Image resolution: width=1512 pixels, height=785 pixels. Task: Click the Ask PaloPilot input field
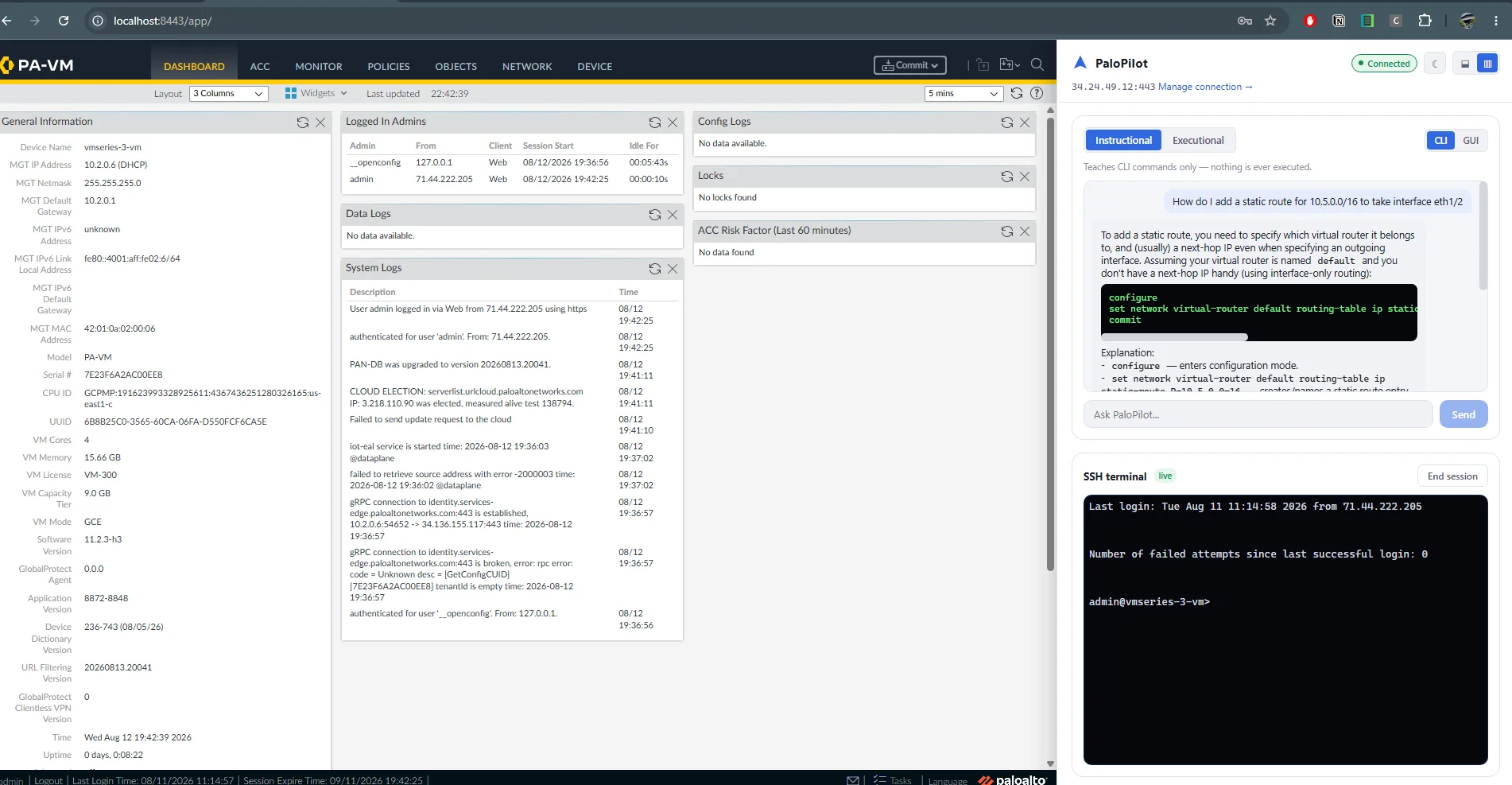[x=1258, y=414]
